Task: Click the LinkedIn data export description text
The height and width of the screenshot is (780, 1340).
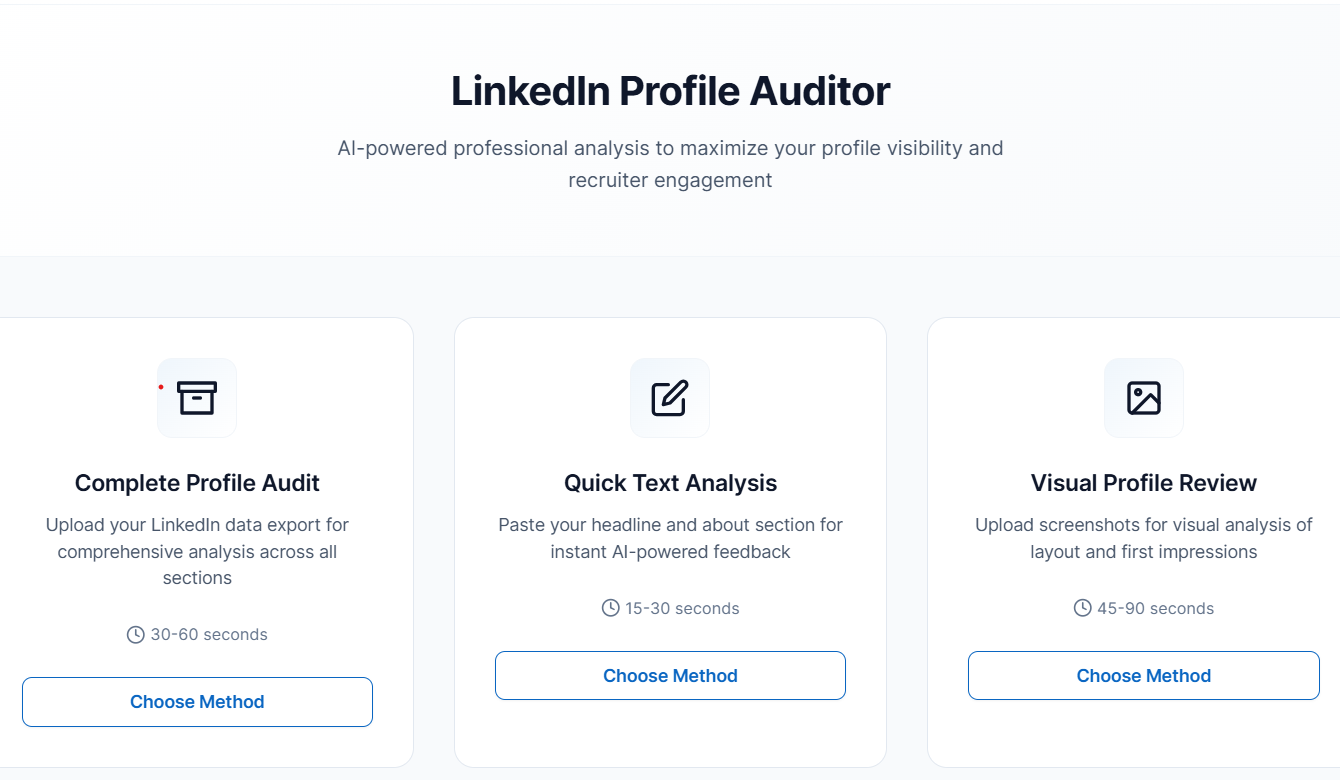Action: pyautogui.click(x=197, y=551)
